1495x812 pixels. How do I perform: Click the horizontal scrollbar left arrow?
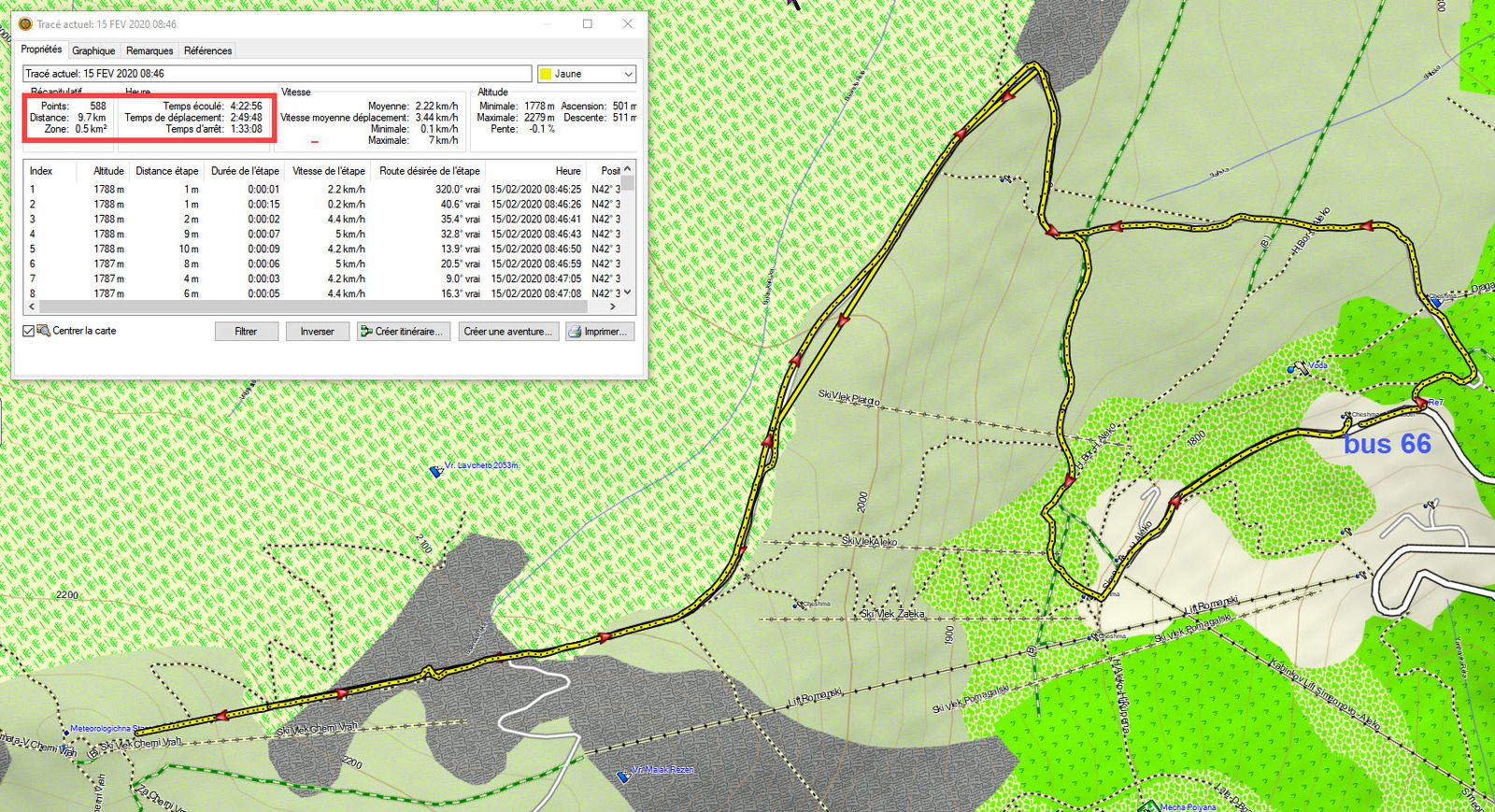30,306
